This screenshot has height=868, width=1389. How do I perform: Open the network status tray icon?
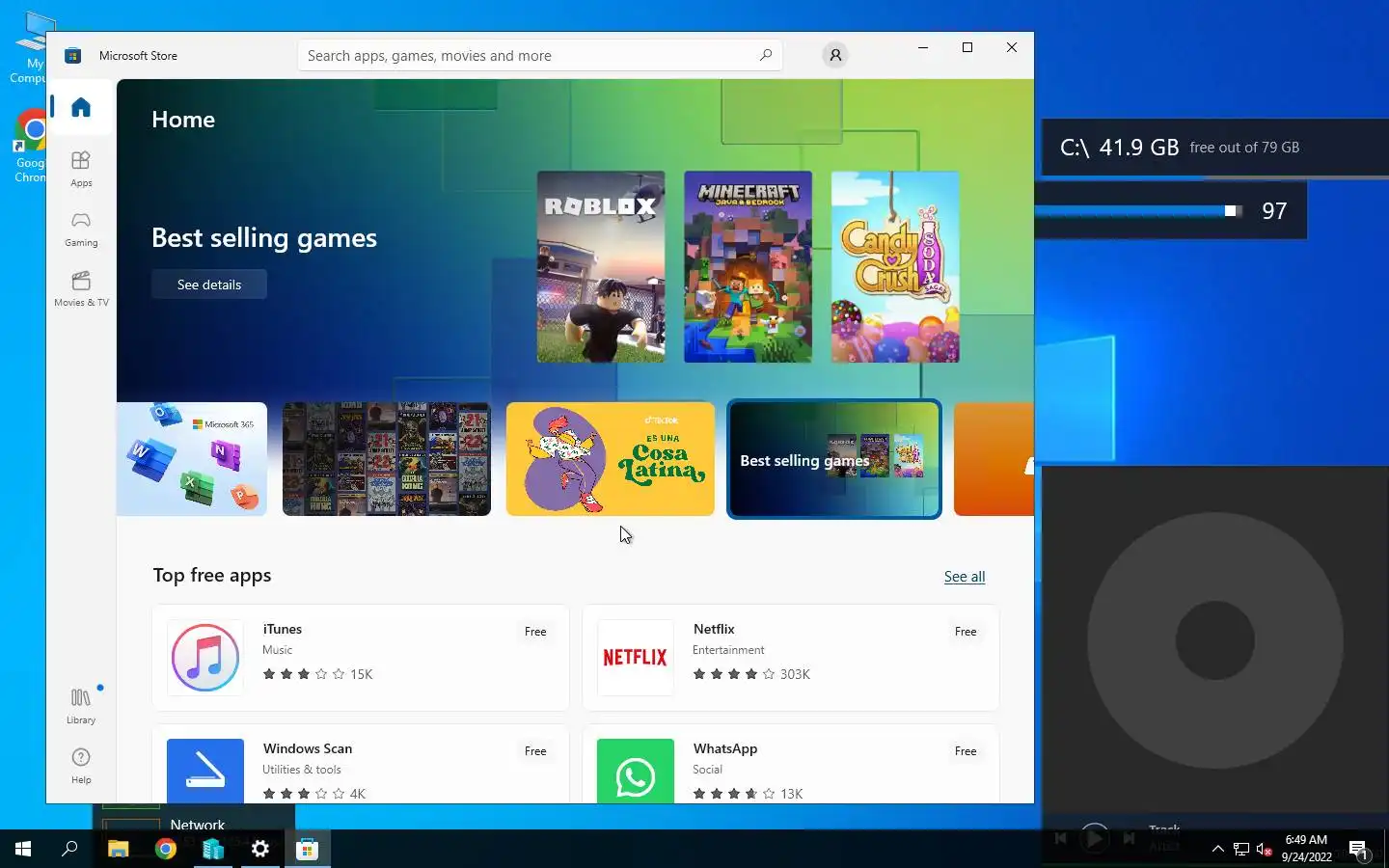click(1241, 849)
